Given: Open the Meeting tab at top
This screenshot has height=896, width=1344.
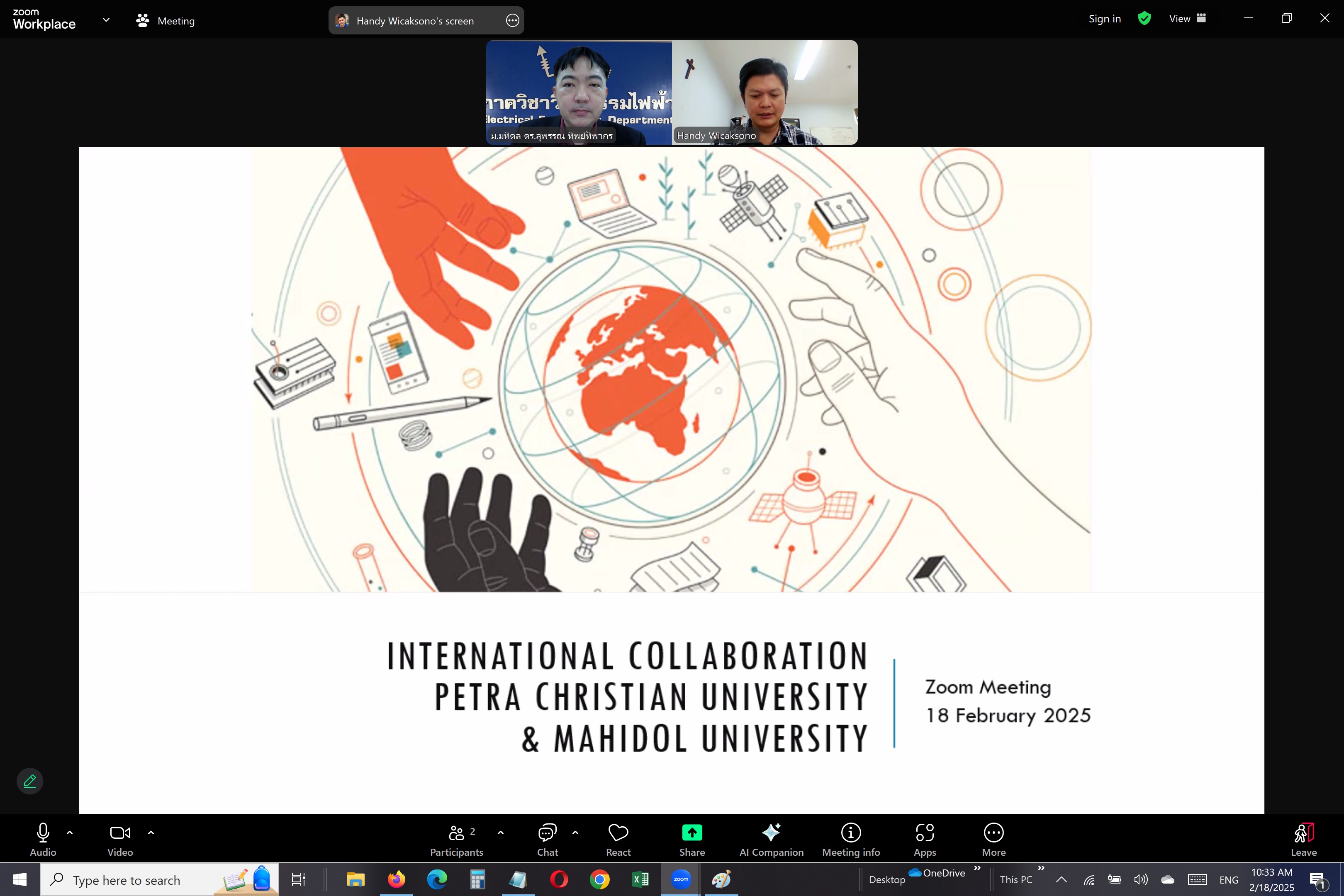Looking at the screenshot, I should coord(166,21).
